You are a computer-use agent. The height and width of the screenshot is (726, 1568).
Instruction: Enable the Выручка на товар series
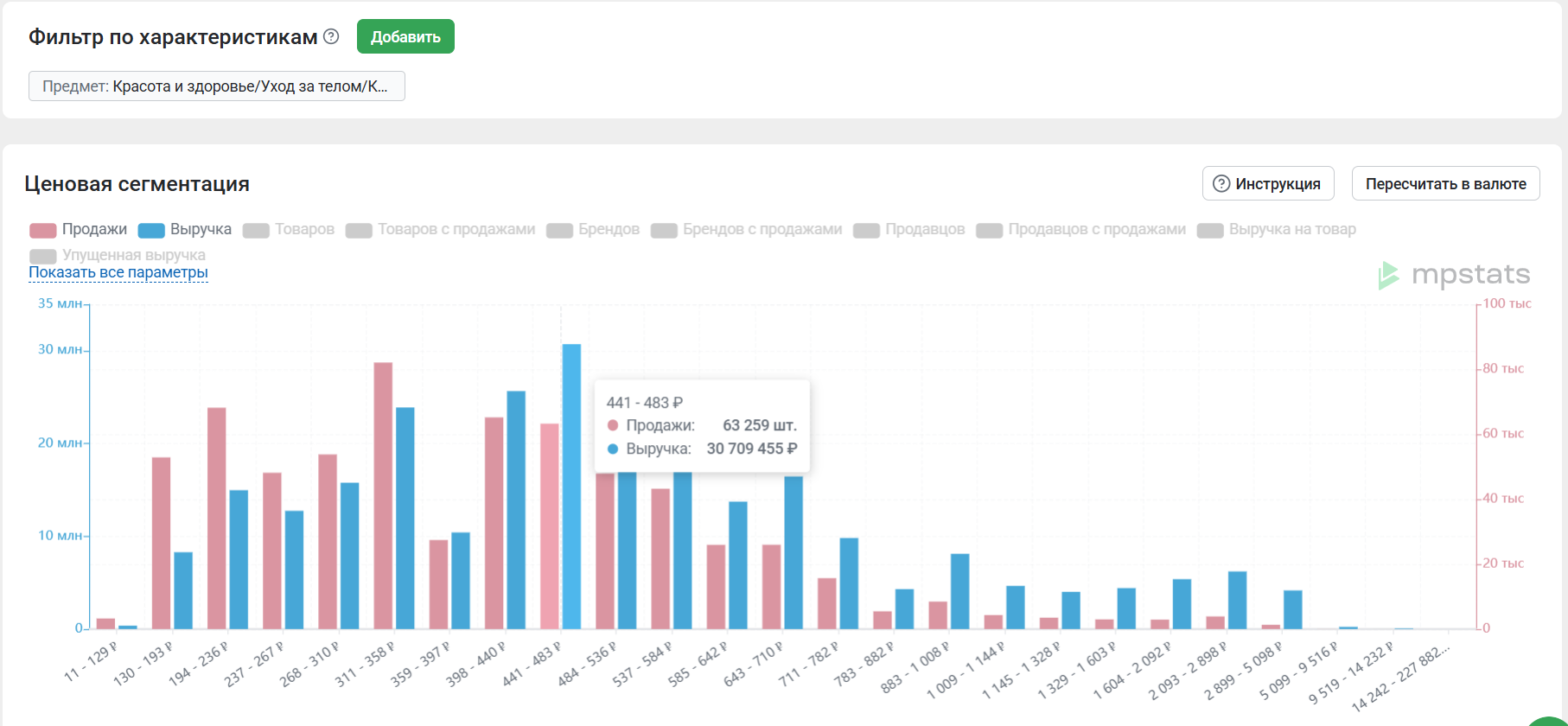click(1291, 229)
